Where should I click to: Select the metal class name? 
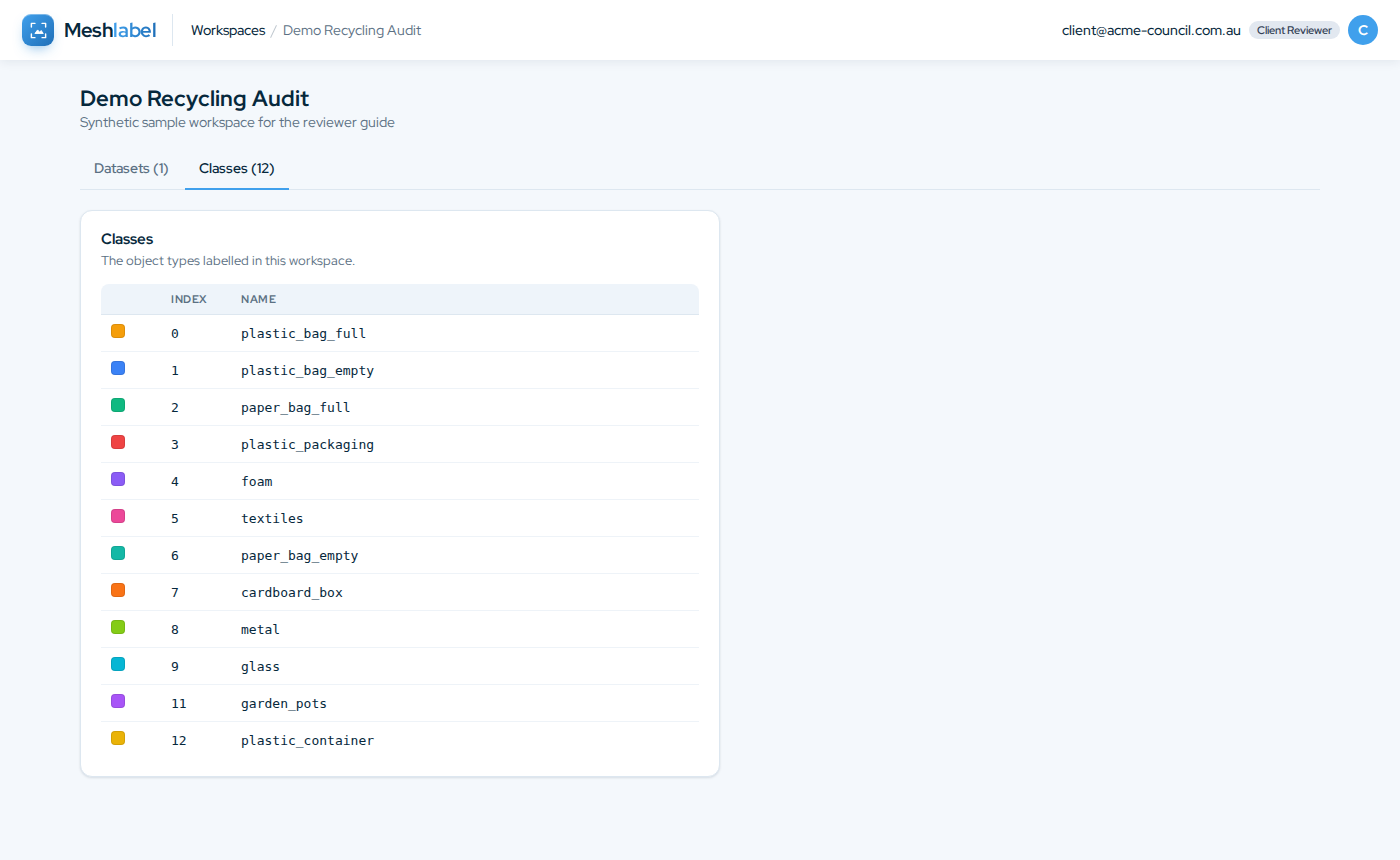pyautogui.click(x=261, y=629)
